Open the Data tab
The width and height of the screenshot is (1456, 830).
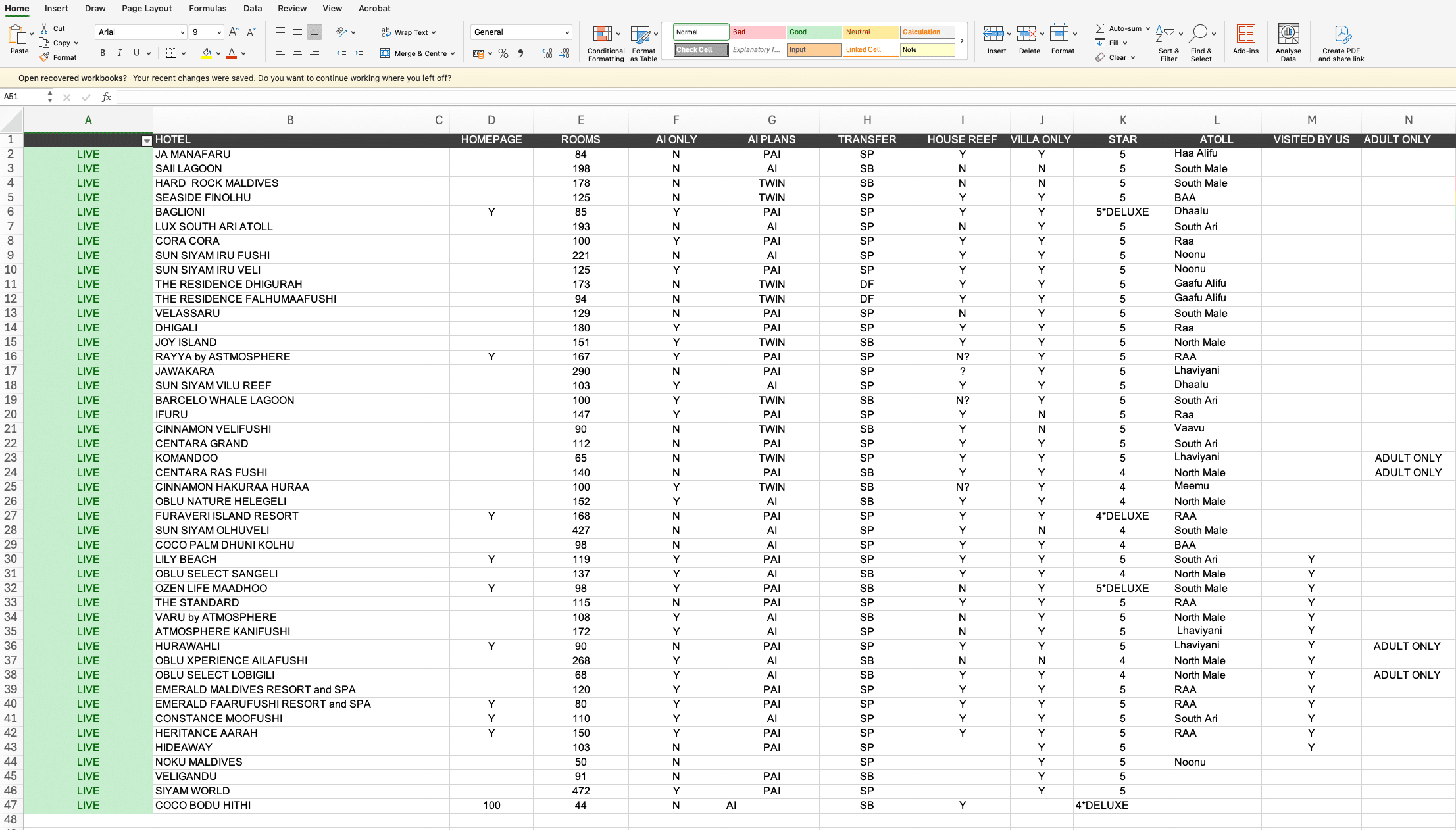click(x=252, y=9)
